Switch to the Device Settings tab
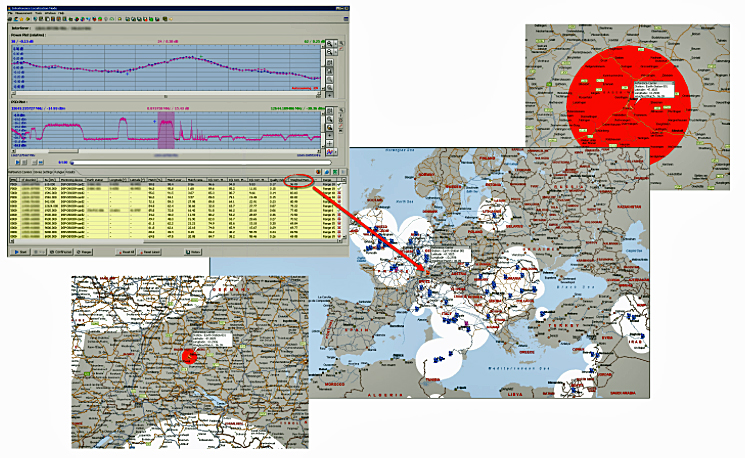 [43, 172]
